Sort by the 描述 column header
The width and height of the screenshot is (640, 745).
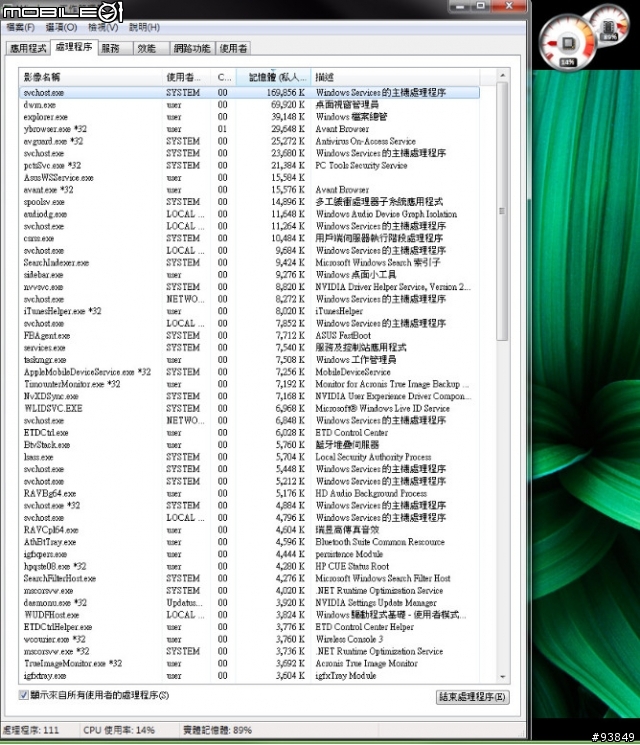click(395, 77)
